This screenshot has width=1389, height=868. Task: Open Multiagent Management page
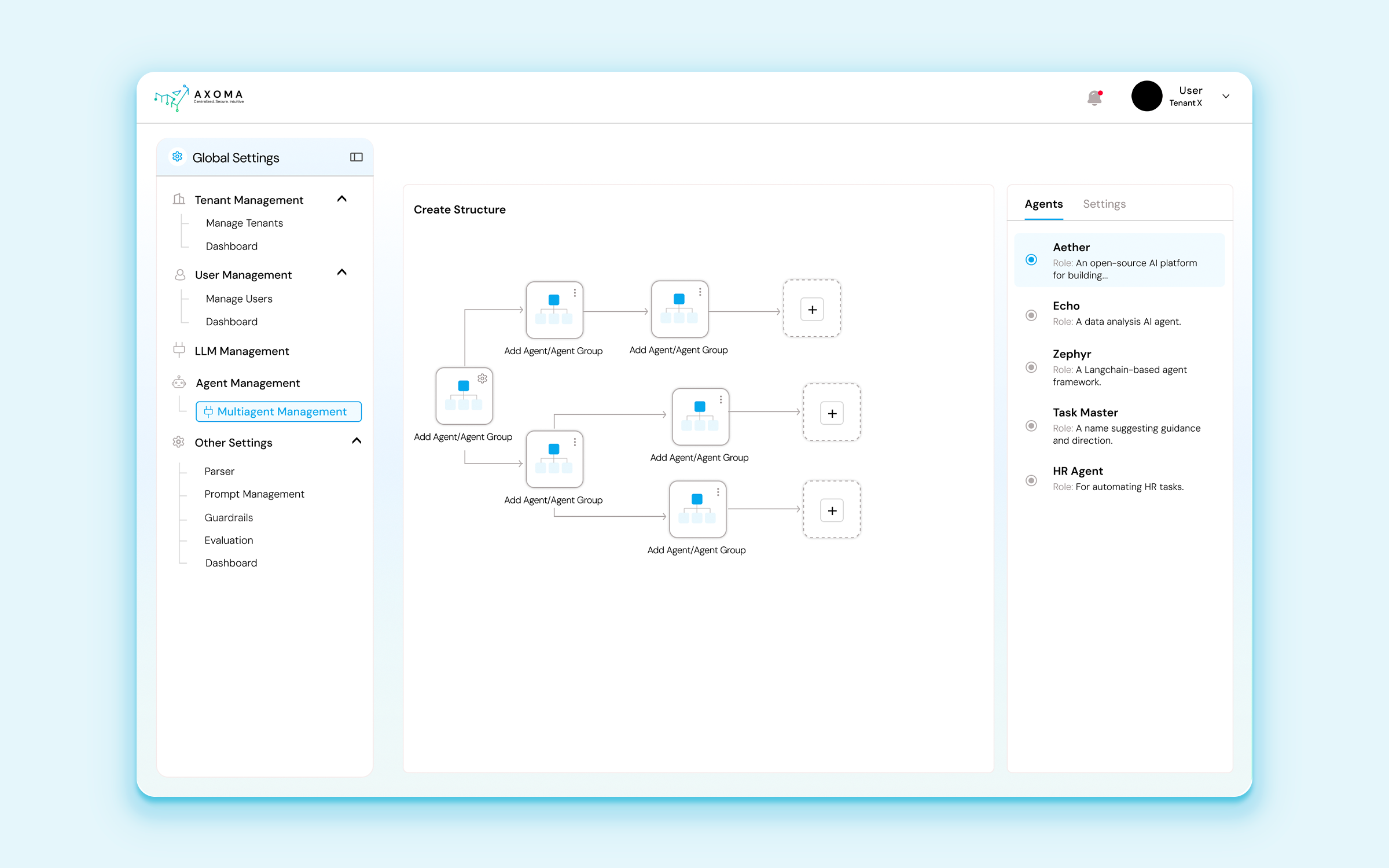point(279,411)
